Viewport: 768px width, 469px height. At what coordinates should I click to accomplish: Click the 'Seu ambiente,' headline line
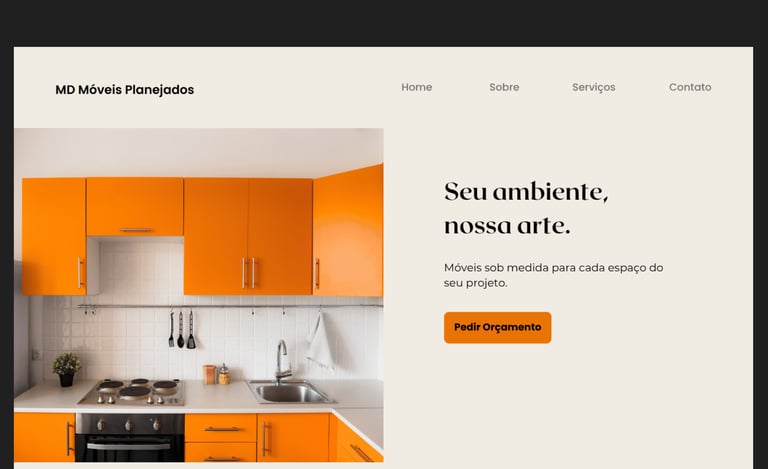pos(526,191)
